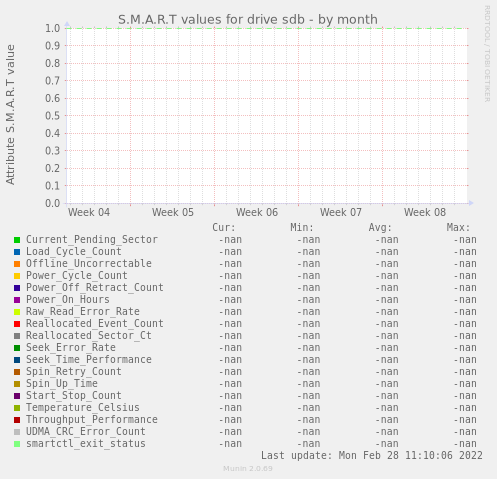Screen dimensions: 497x479
Task: Click the Temperature_Celsius swatch
Action: point(17,408)
